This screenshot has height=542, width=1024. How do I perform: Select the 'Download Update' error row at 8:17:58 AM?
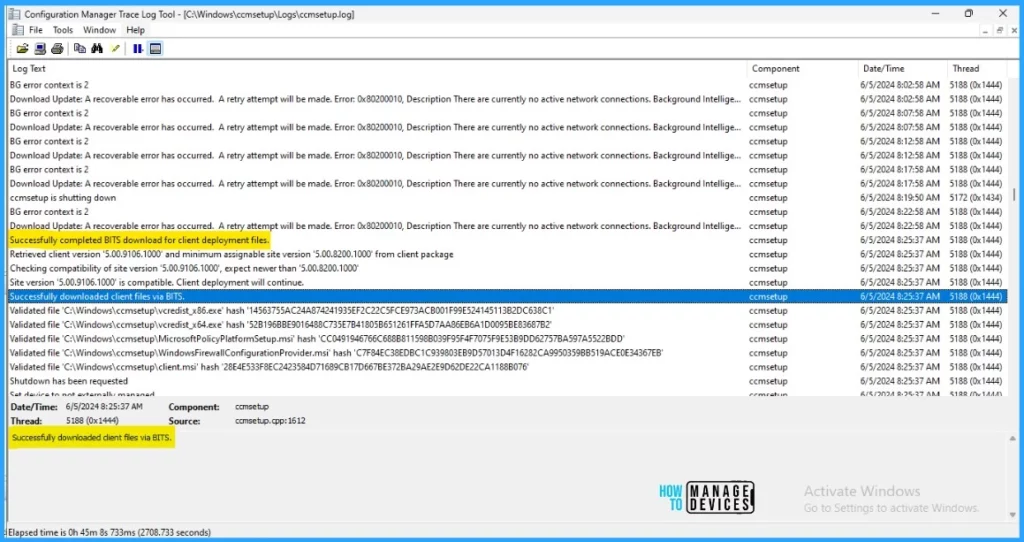tap(507, 183)
